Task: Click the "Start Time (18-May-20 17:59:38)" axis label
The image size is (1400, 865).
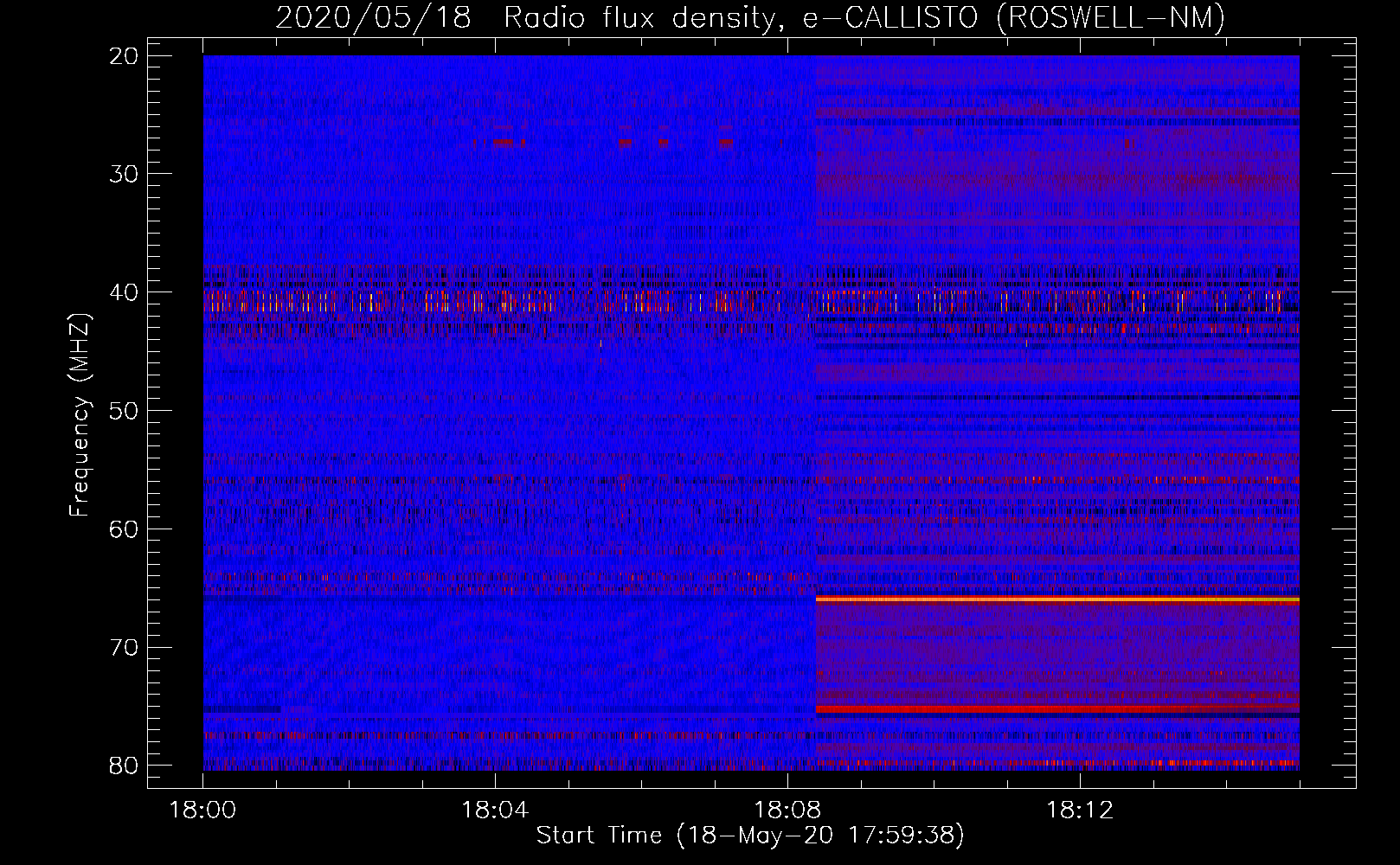Action: click(x=750, y=835)
